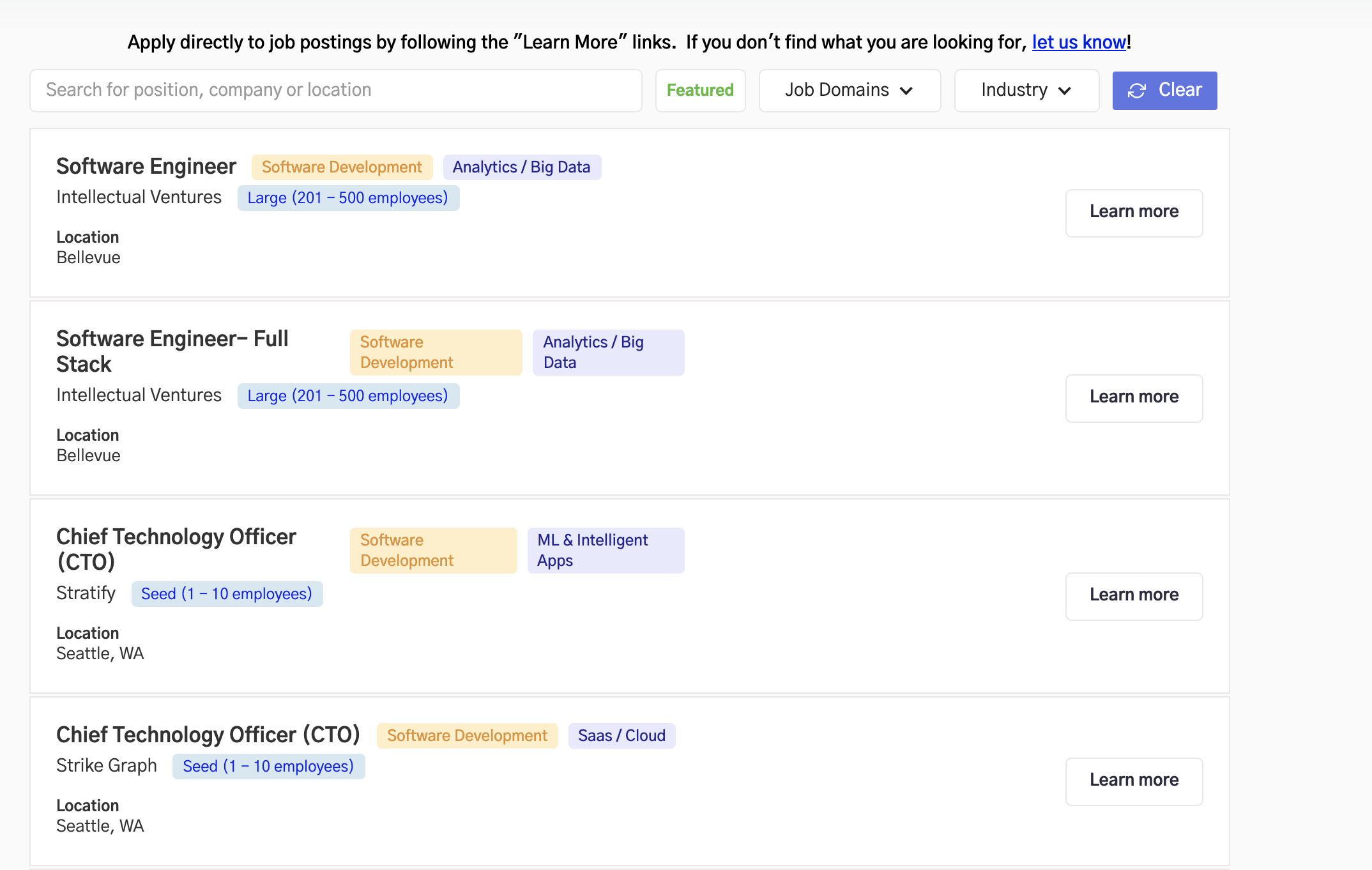The width and height of the screenshot is (1372, 870).
Task: Learn more about Strike Graph CTO job
Action: (1134, 781)
